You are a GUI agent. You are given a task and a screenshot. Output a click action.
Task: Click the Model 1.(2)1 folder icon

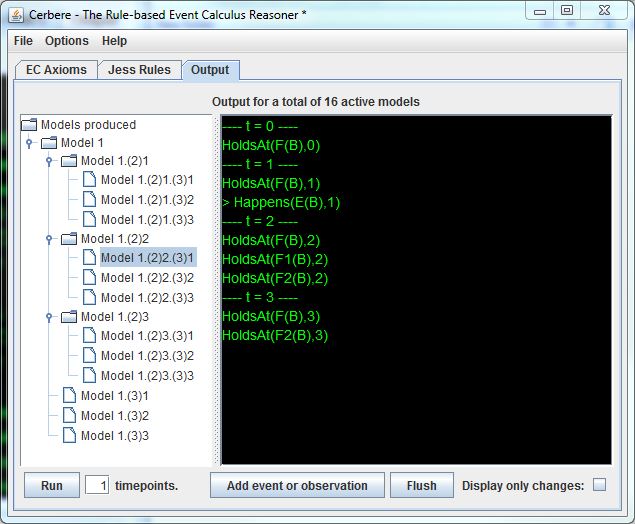pyautogui.click(x=69, y=161)
